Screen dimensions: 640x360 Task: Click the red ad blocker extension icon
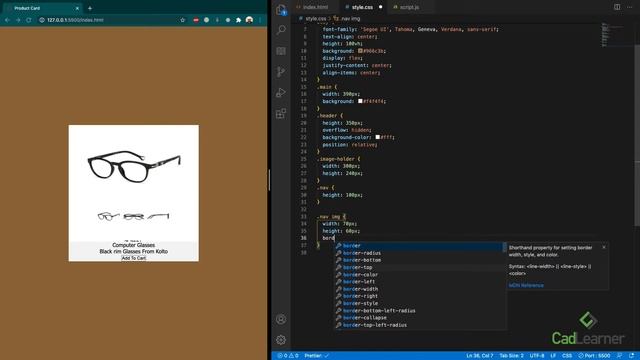[x=196, y=20]
